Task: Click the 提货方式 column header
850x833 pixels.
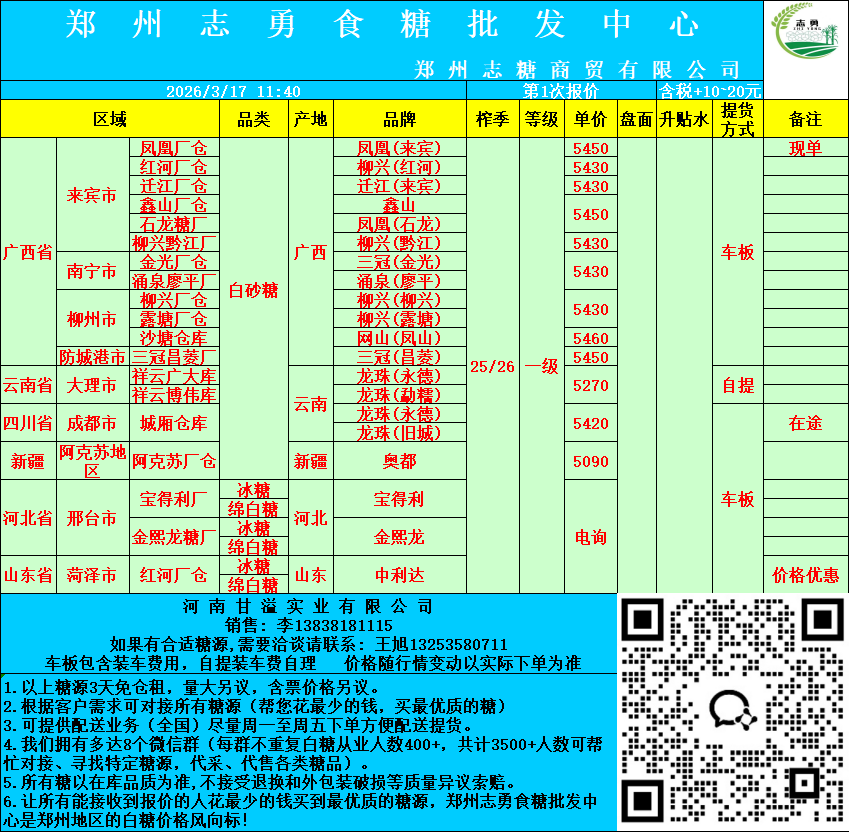Action: coord(737,119)
